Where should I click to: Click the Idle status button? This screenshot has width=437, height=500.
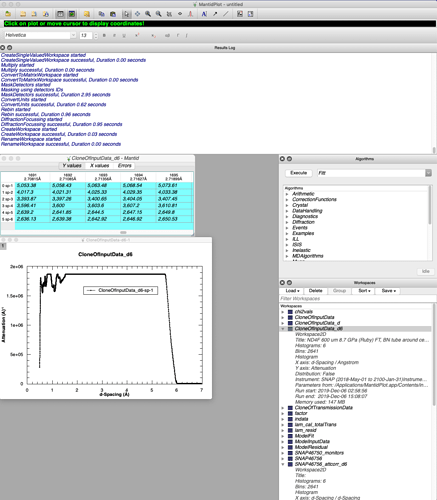(425, 271)
